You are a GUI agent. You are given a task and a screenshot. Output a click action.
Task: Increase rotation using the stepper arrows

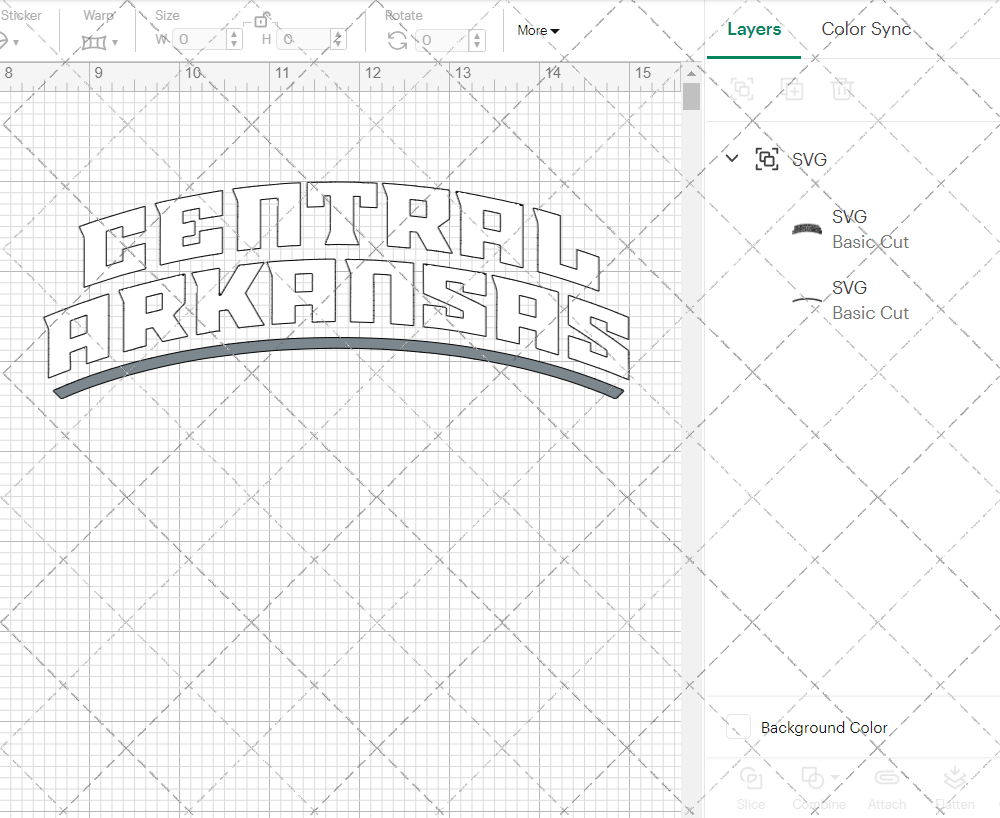[477, 36]
